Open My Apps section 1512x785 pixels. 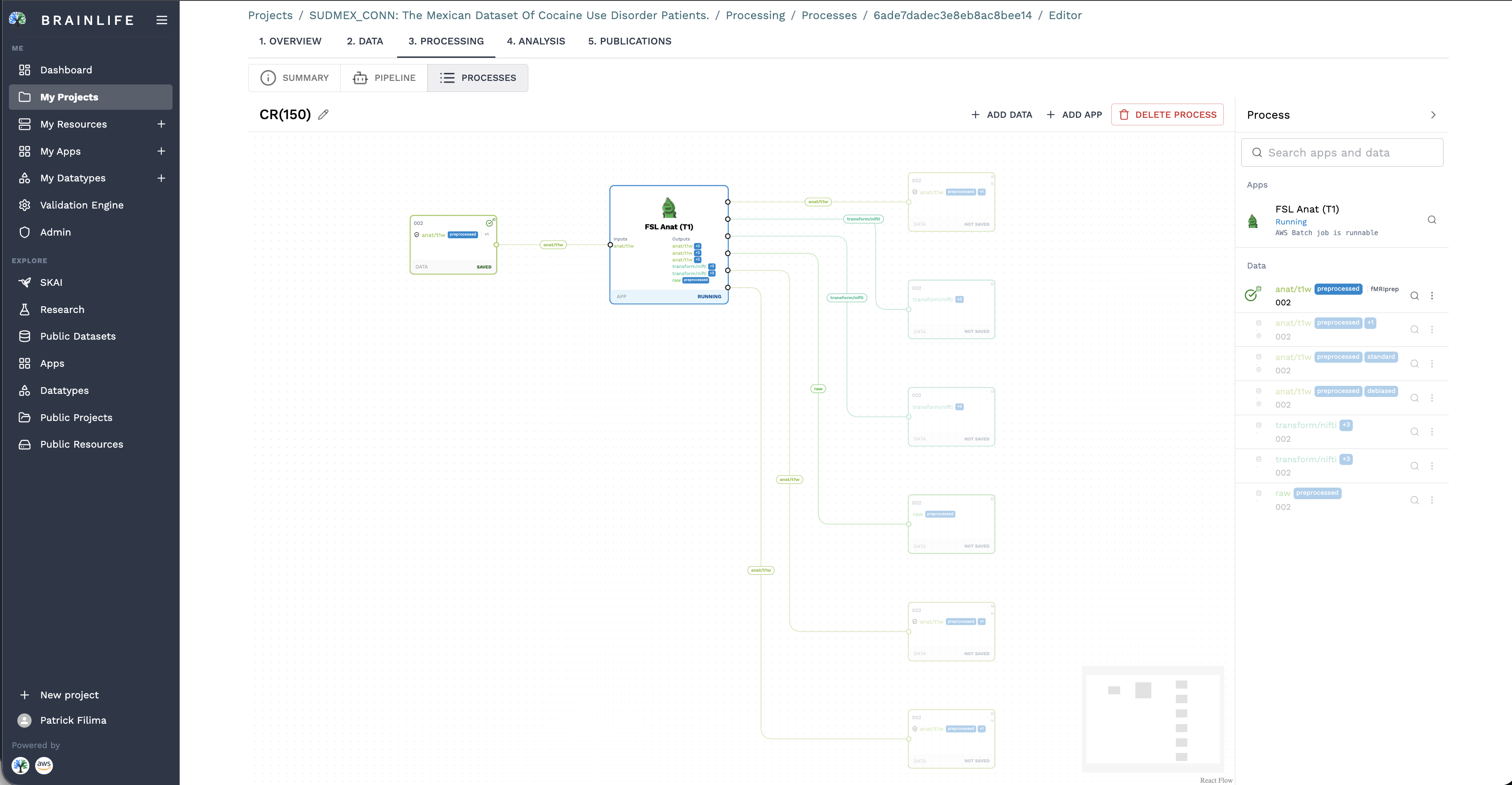pyautogui.click(x=60, y=151)
